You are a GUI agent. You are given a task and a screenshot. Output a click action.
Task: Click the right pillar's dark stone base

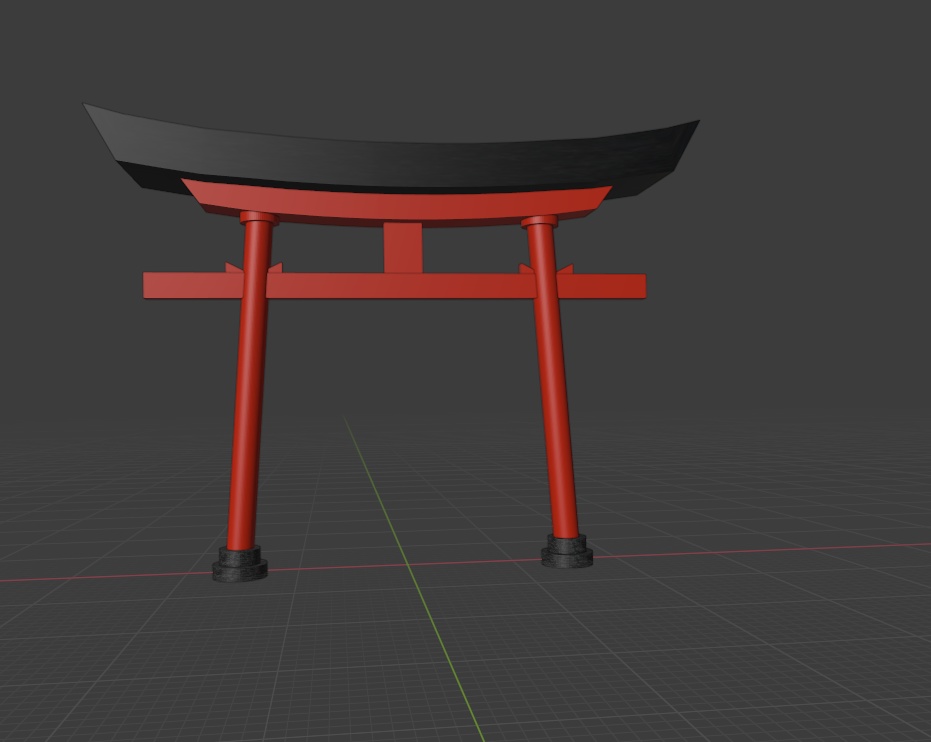click(x=567, y=551)
